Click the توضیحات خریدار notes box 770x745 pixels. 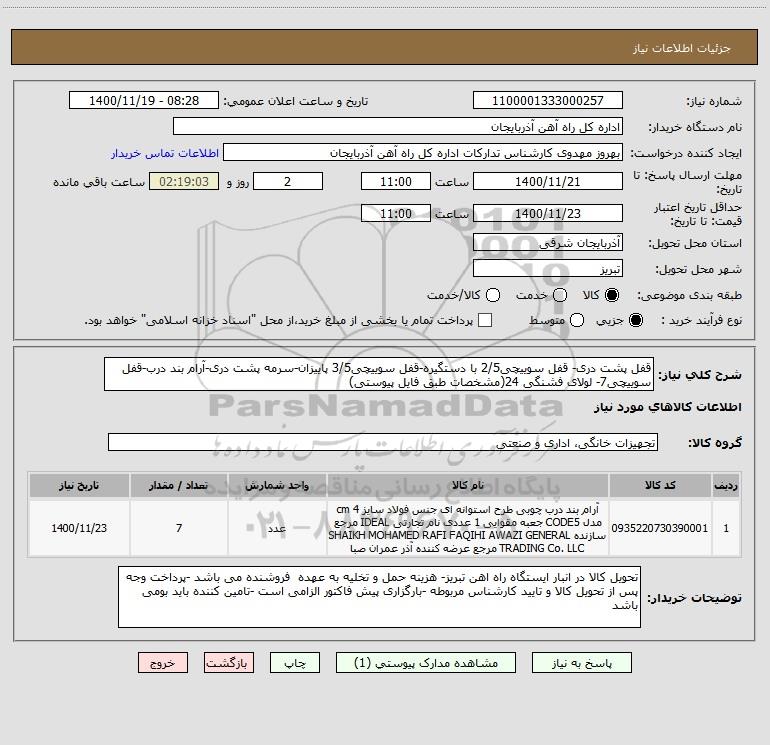click(379, 597)
